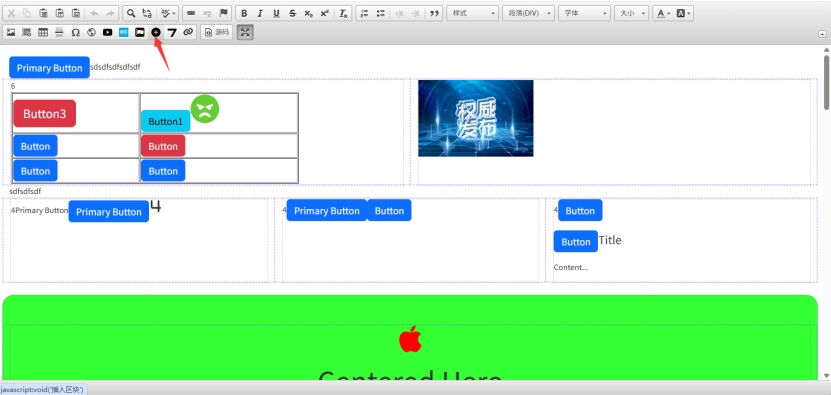Viewport: 831px width, 395px height.
Task: Click the 'Content...' text
Action: (x=571, y=267)
